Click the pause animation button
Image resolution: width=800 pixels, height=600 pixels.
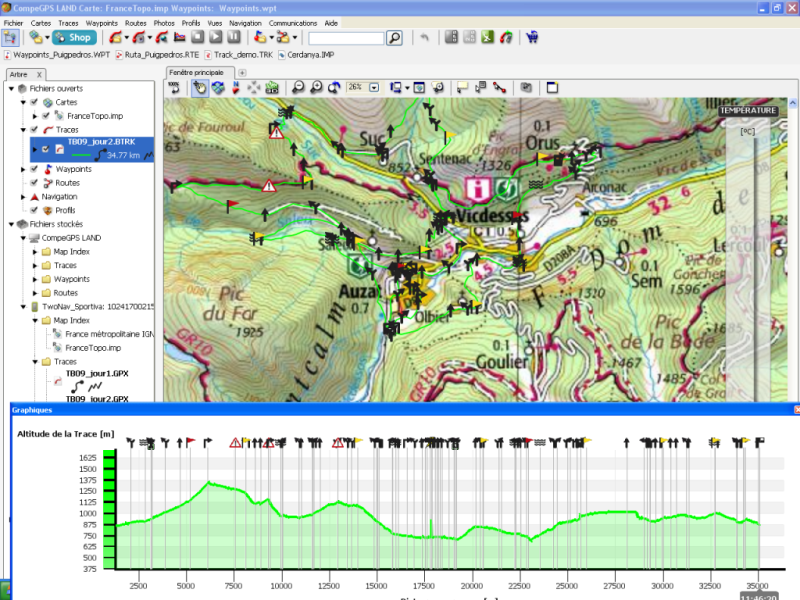[x=234, y=37]
